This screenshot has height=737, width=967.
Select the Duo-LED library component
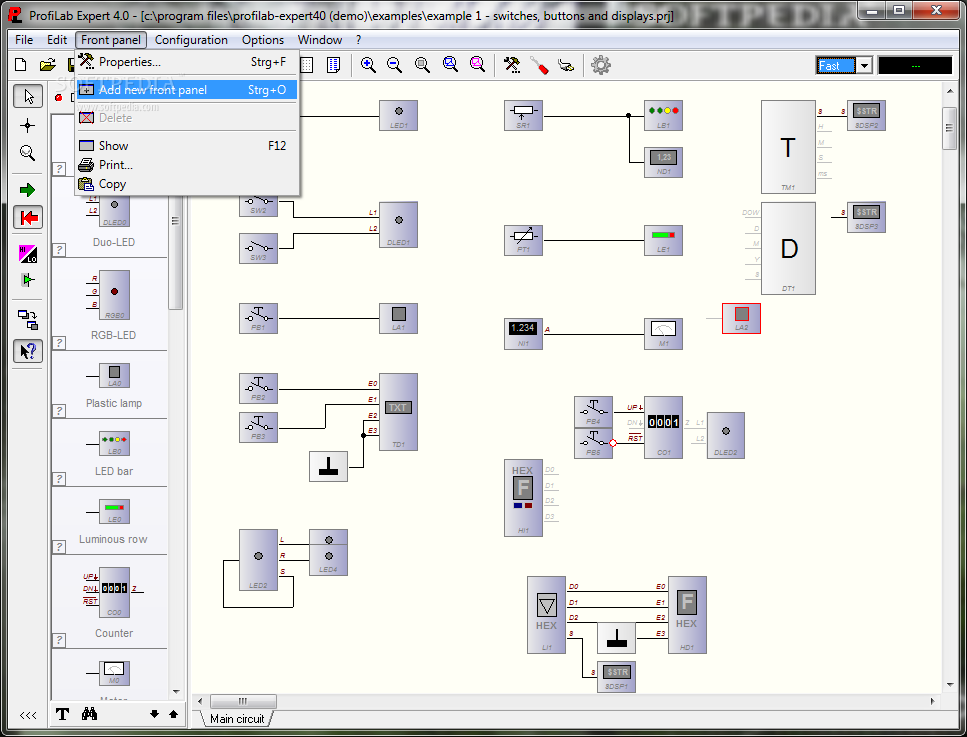[x=114, y=213]
